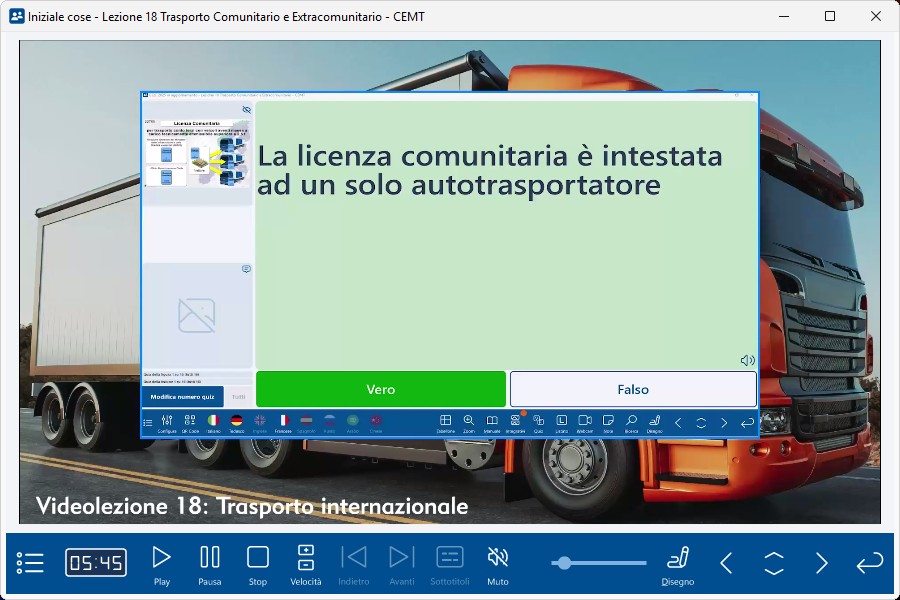The width and height of the screenshot is (900, 600).
Task: Expand the lesson list menu in the player bar
Action: (31, 563)
